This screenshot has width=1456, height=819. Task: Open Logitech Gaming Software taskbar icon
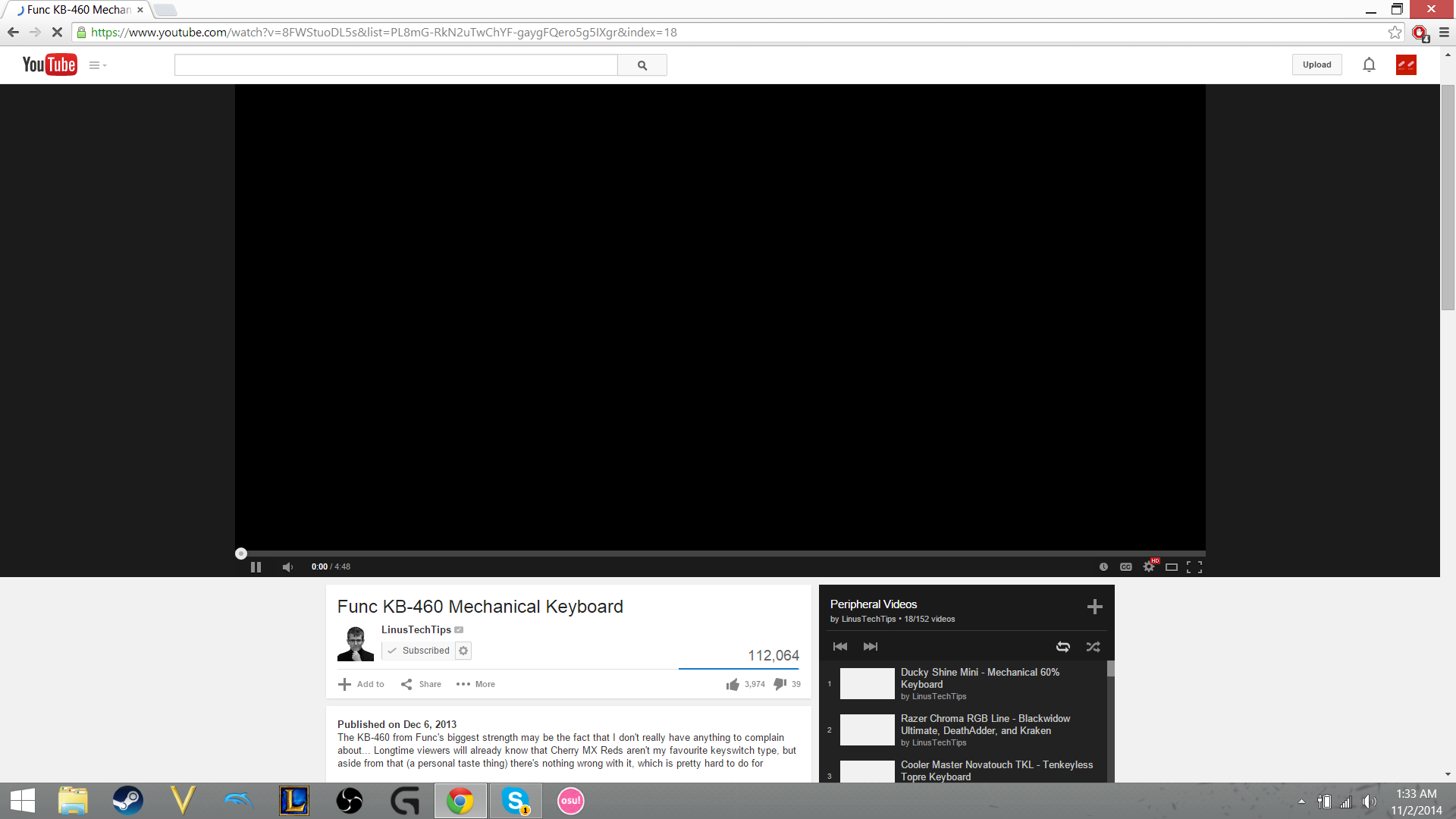[x=405, y=801]
